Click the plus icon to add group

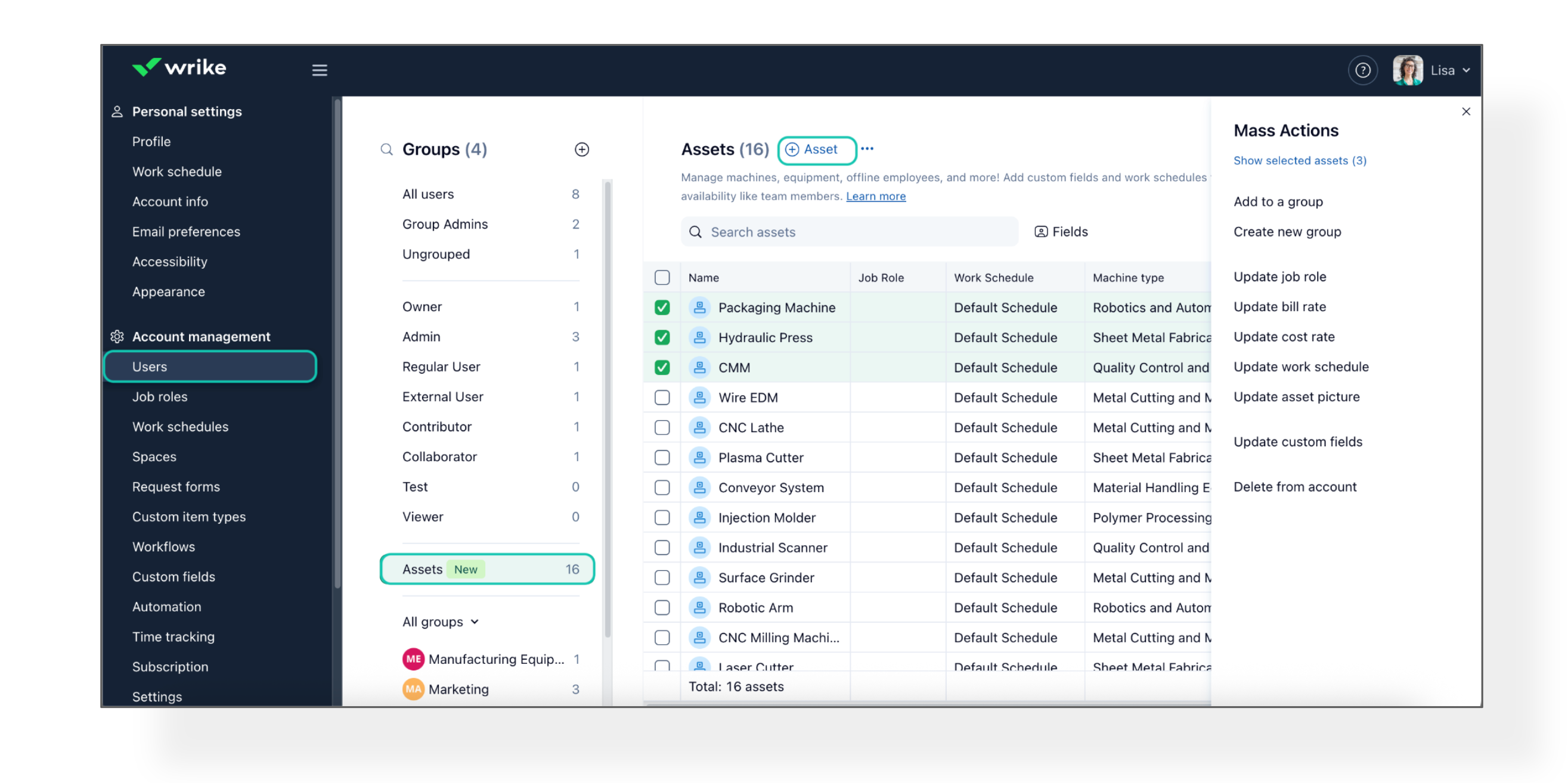(581, 150)
